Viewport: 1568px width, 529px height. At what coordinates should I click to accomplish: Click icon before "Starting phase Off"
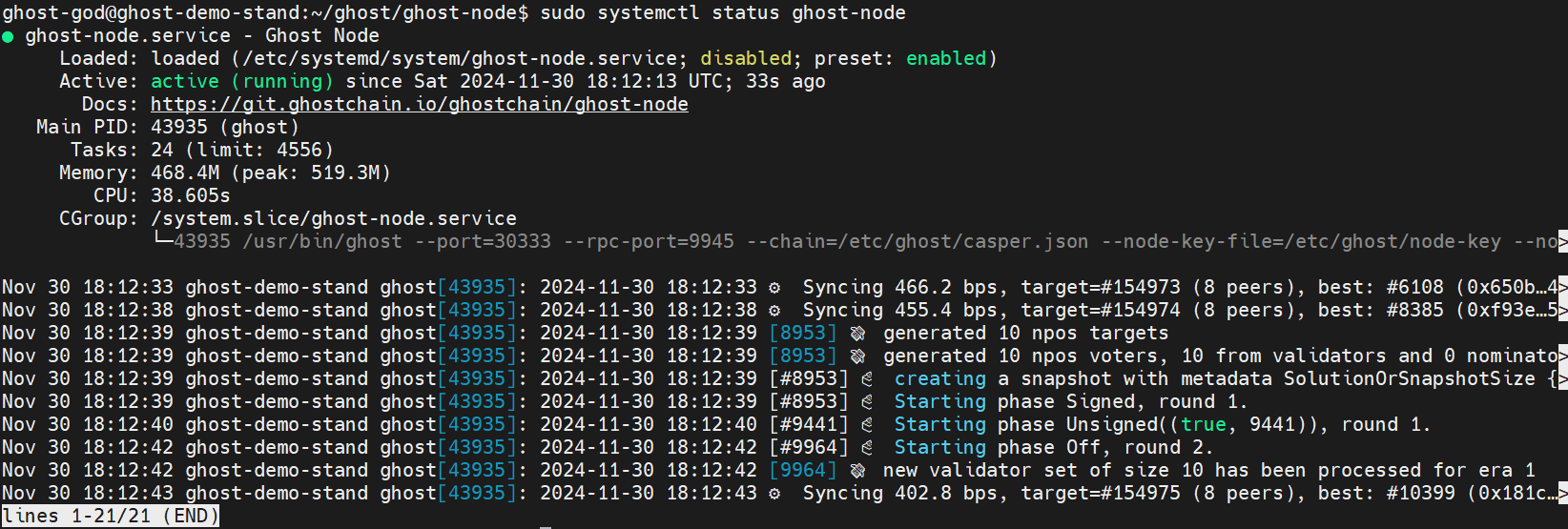coord(867,448)
